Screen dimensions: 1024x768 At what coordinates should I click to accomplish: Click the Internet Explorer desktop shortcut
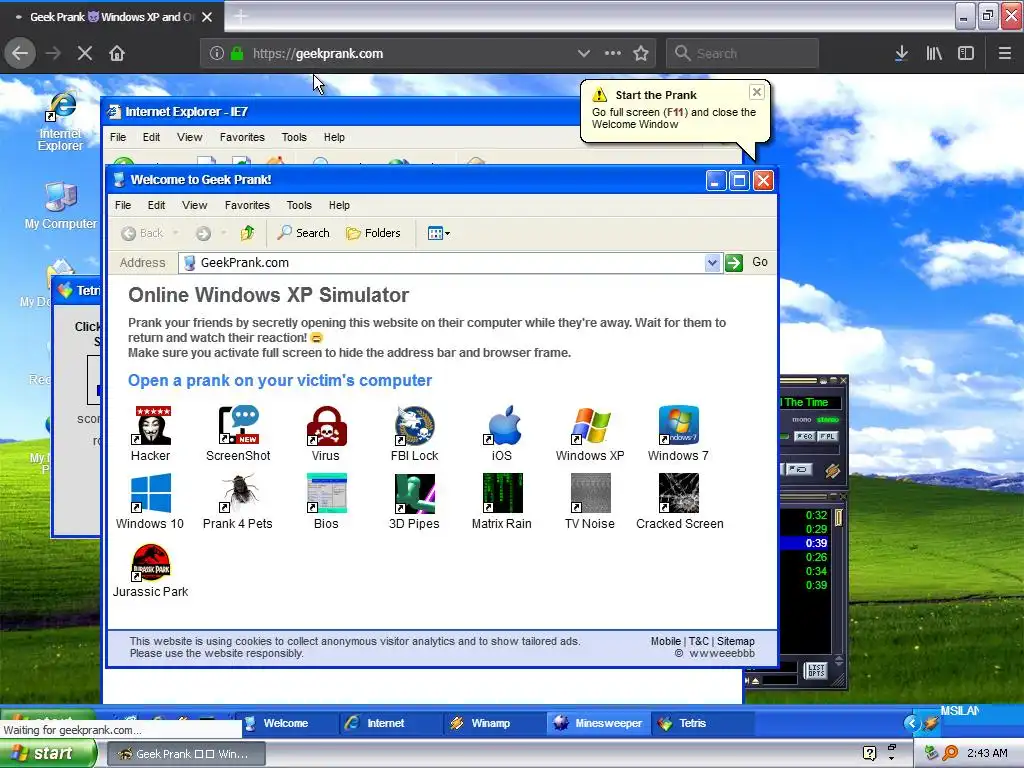pyautogui.click(x=61, y=122)
